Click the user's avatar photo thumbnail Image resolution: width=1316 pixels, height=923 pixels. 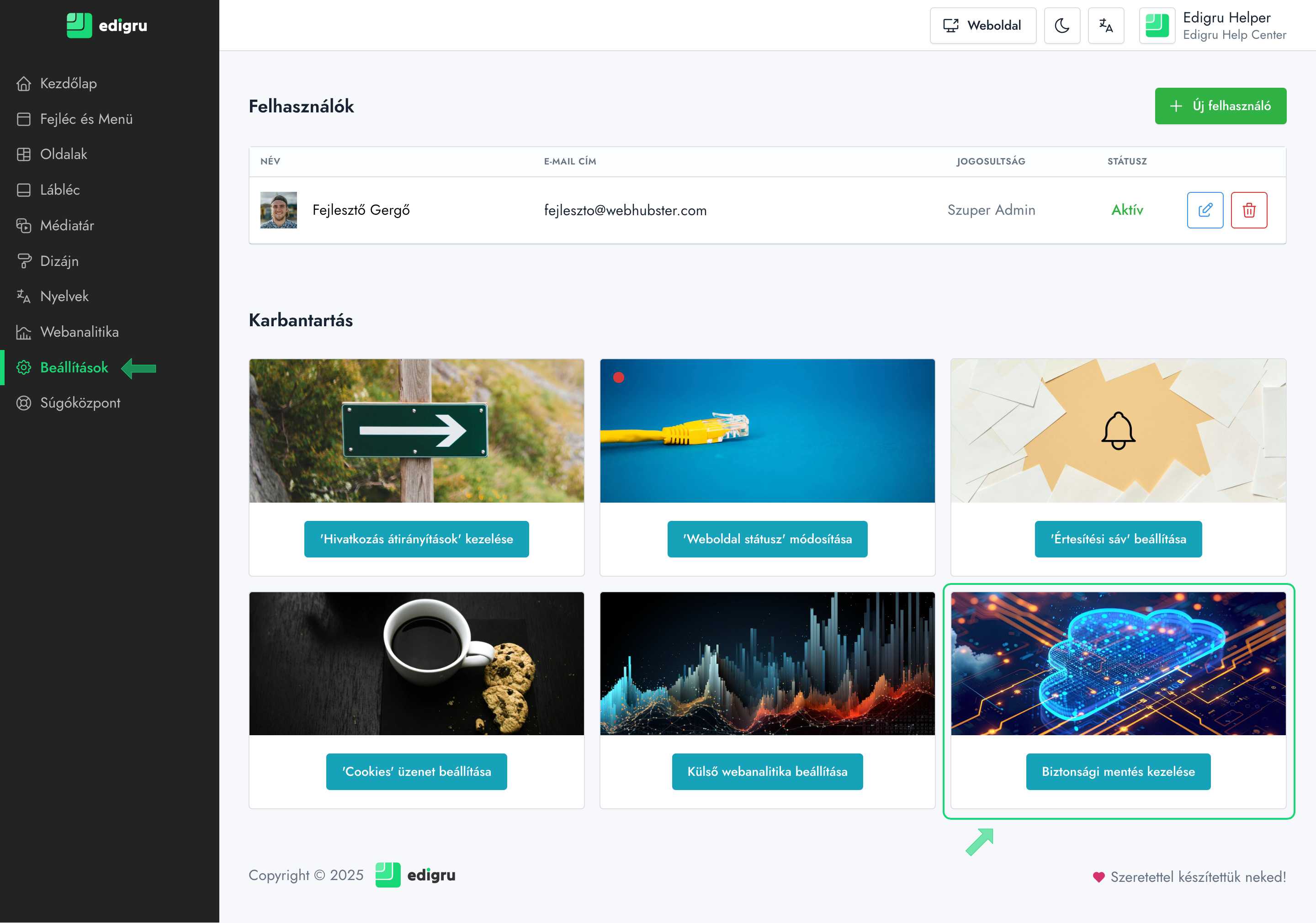[279, 210]
